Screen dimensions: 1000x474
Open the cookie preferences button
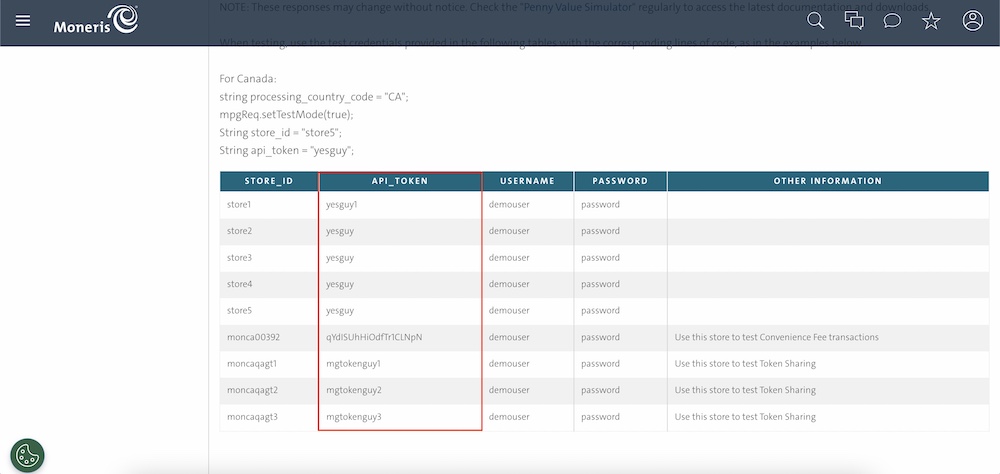[x=27, y=455]
